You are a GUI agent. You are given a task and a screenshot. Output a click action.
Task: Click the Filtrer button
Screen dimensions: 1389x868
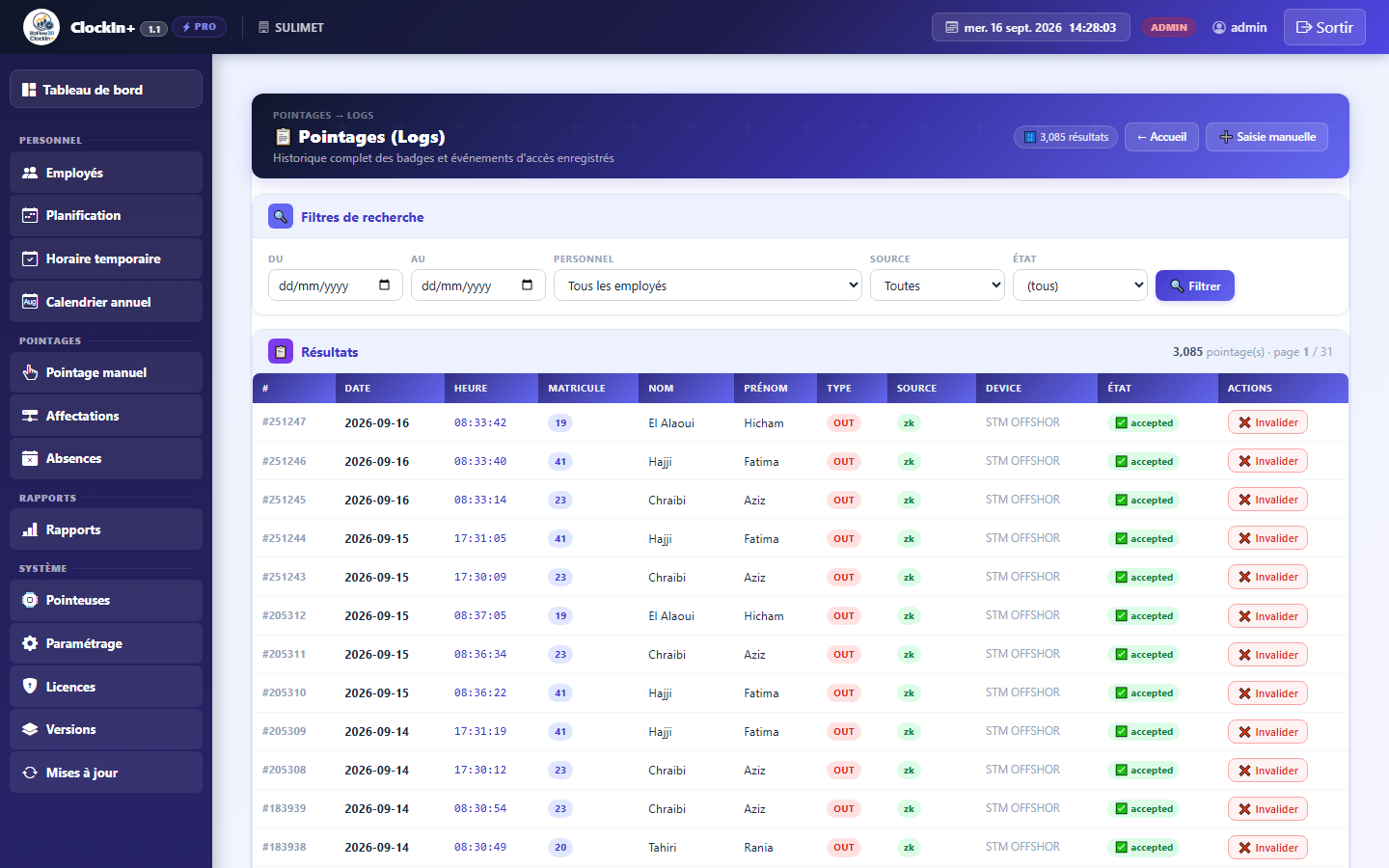[x=1195, y=285]
